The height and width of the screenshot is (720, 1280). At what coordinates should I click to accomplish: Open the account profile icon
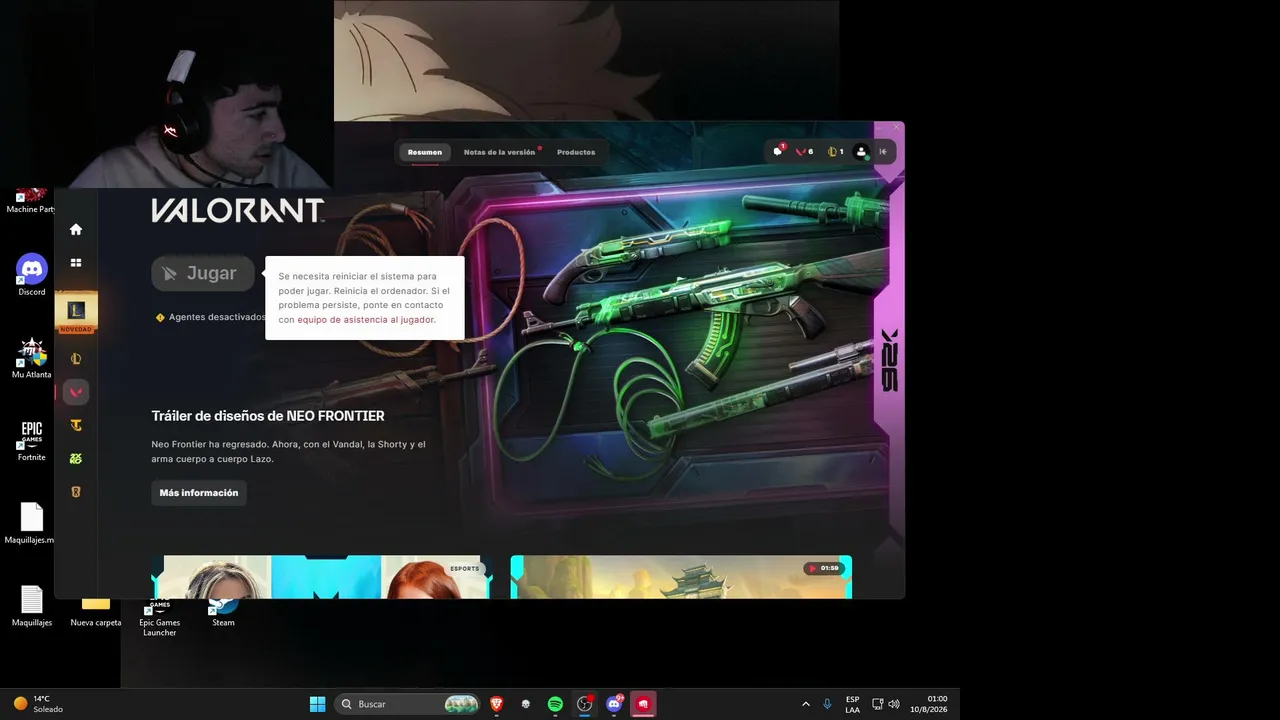861,152
